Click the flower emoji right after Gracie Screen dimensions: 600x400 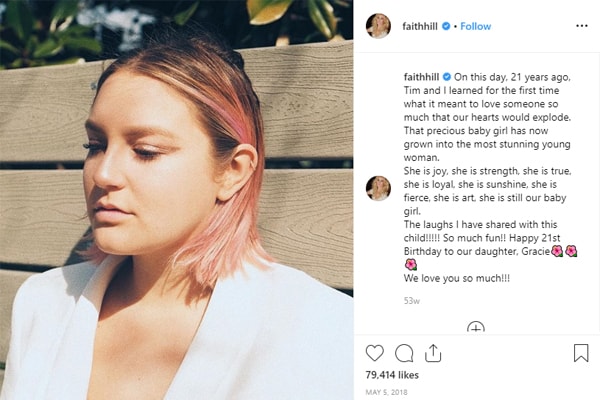(557, 250)
